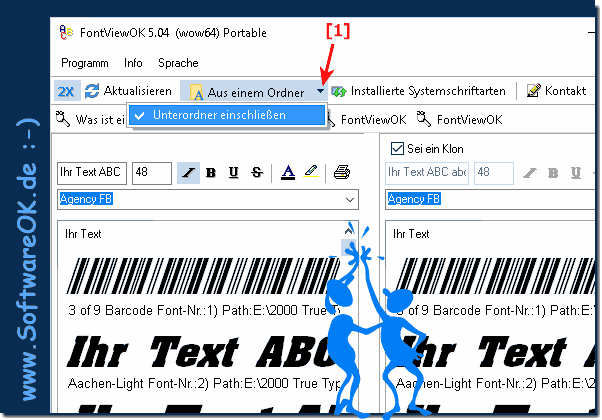Click the left Agency FB font name field
This screenshot has height=420, width=602.
coord(200,199)
